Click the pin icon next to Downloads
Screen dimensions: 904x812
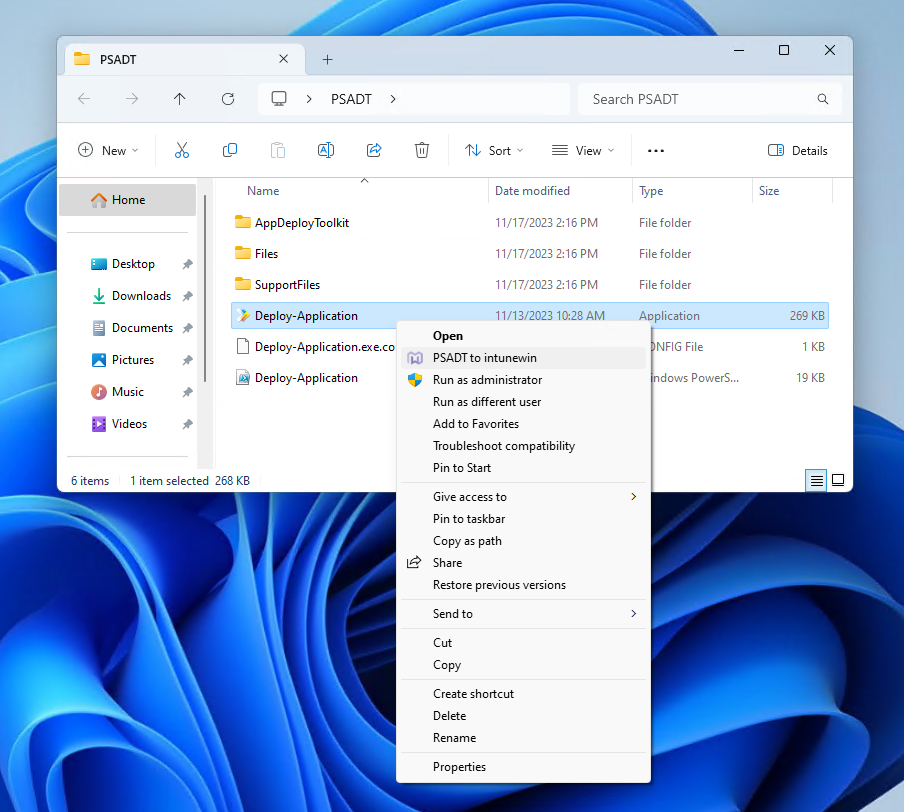[x=187, y=296]
